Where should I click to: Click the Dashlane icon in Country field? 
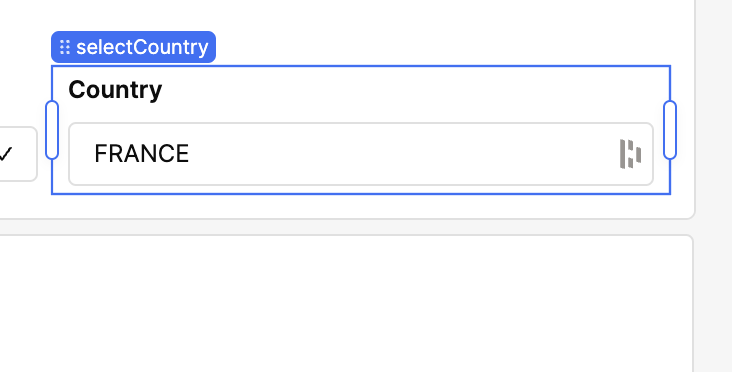click(x=630, y=154)
